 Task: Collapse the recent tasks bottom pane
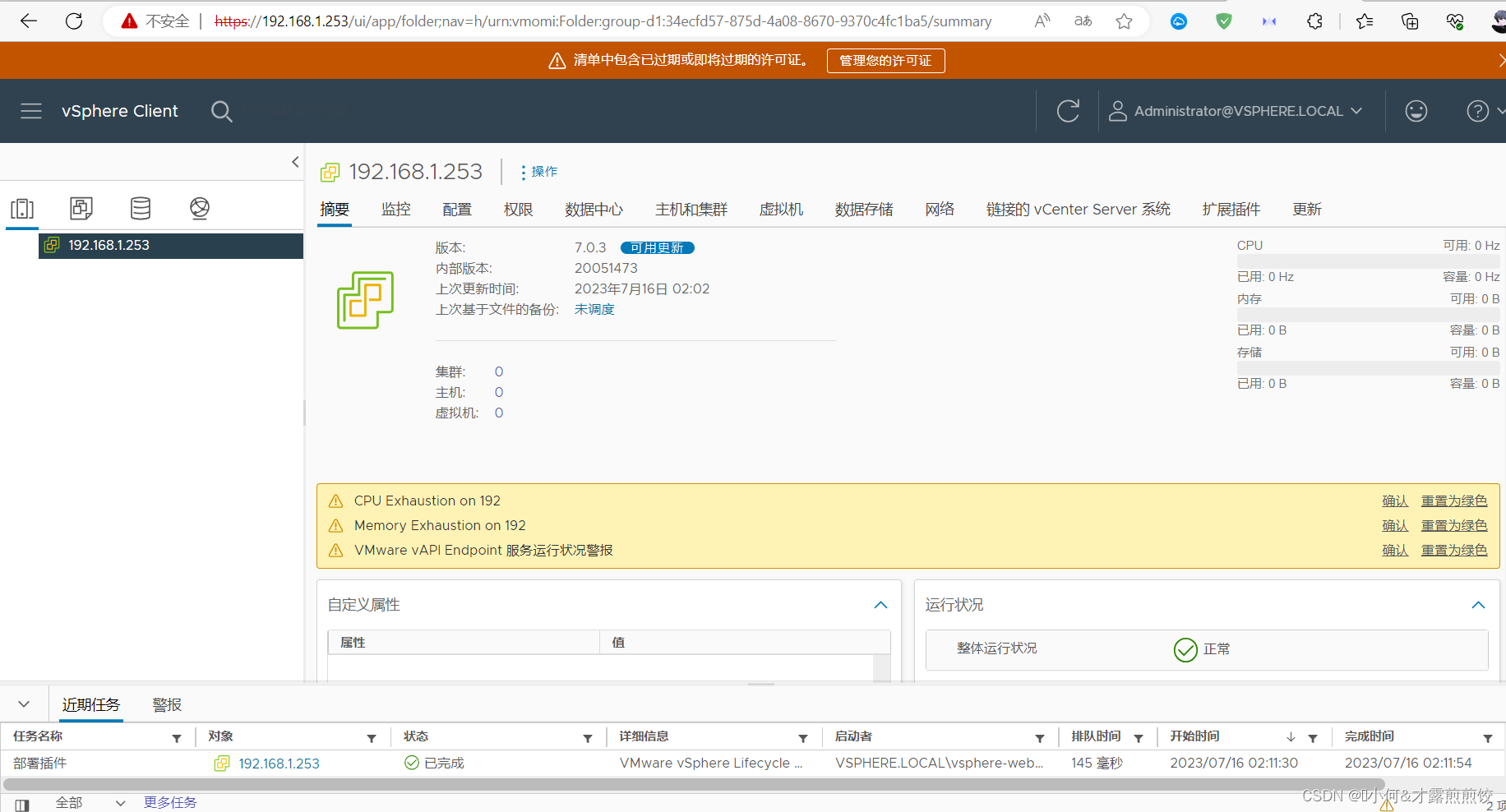click(24, 704)
